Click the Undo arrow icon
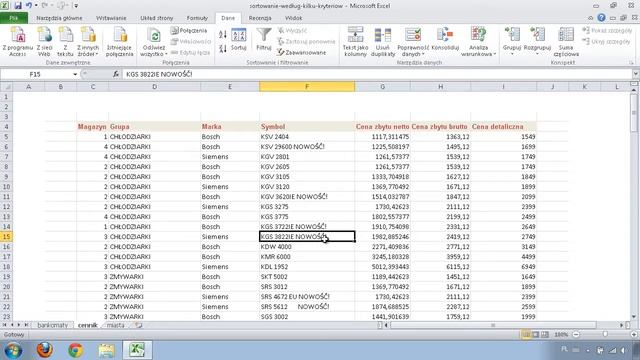This screenshot has height=360, width=640. (x=29, y=6)
